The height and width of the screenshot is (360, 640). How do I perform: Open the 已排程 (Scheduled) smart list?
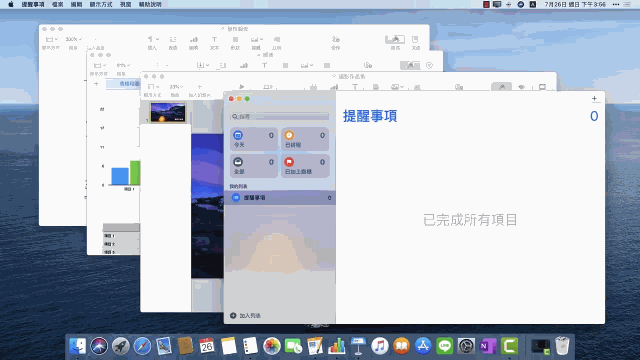coord(305,139)
